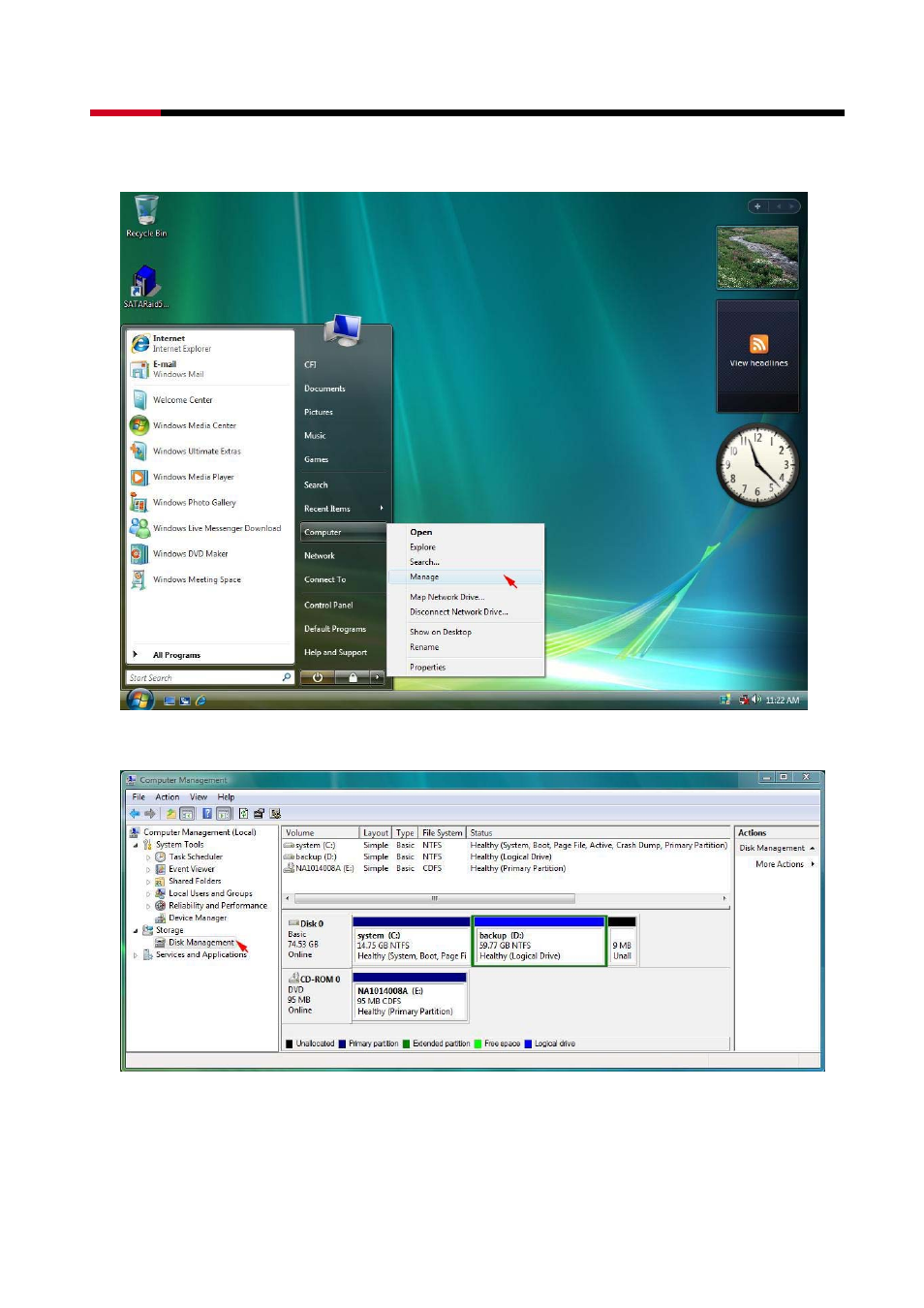Expand Services and Applications node

tap(135, 954)
